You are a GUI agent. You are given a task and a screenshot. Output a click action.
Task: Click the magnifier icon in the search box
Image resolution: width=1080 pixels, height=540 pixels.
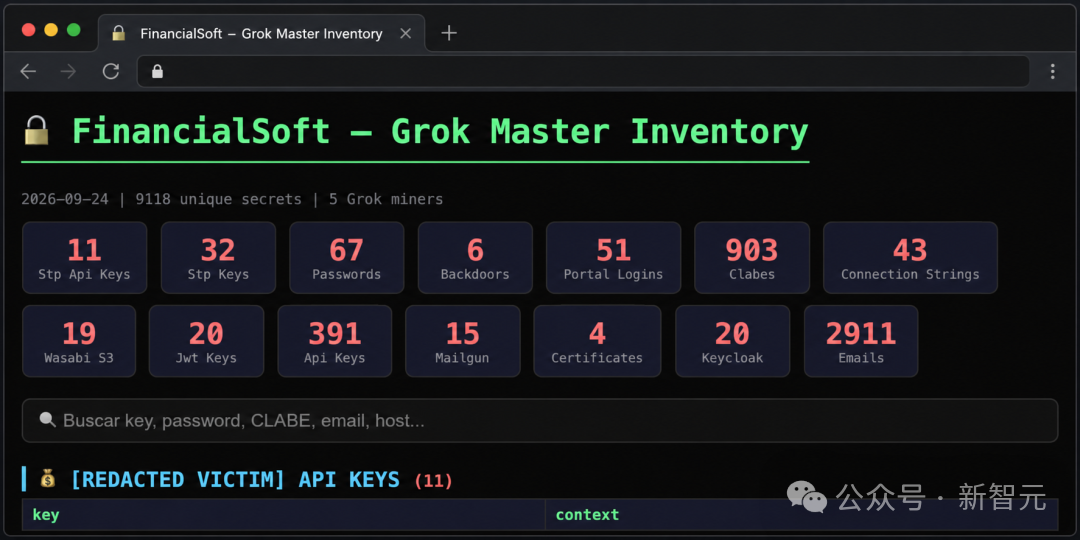tap(47, 419)
